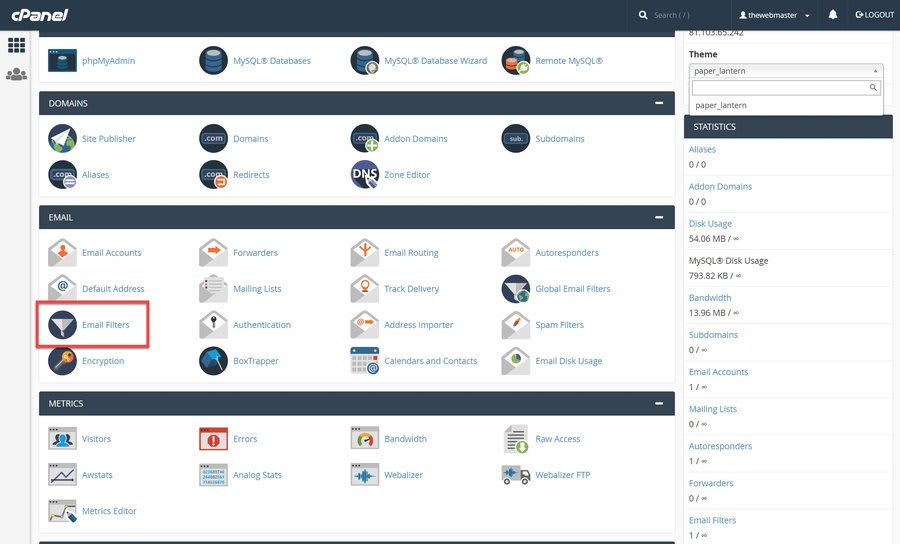Click the BoxTrapper icon
The width and height of the screenshot is (900, 544).
pyautogui.click(x=213, y=361)
